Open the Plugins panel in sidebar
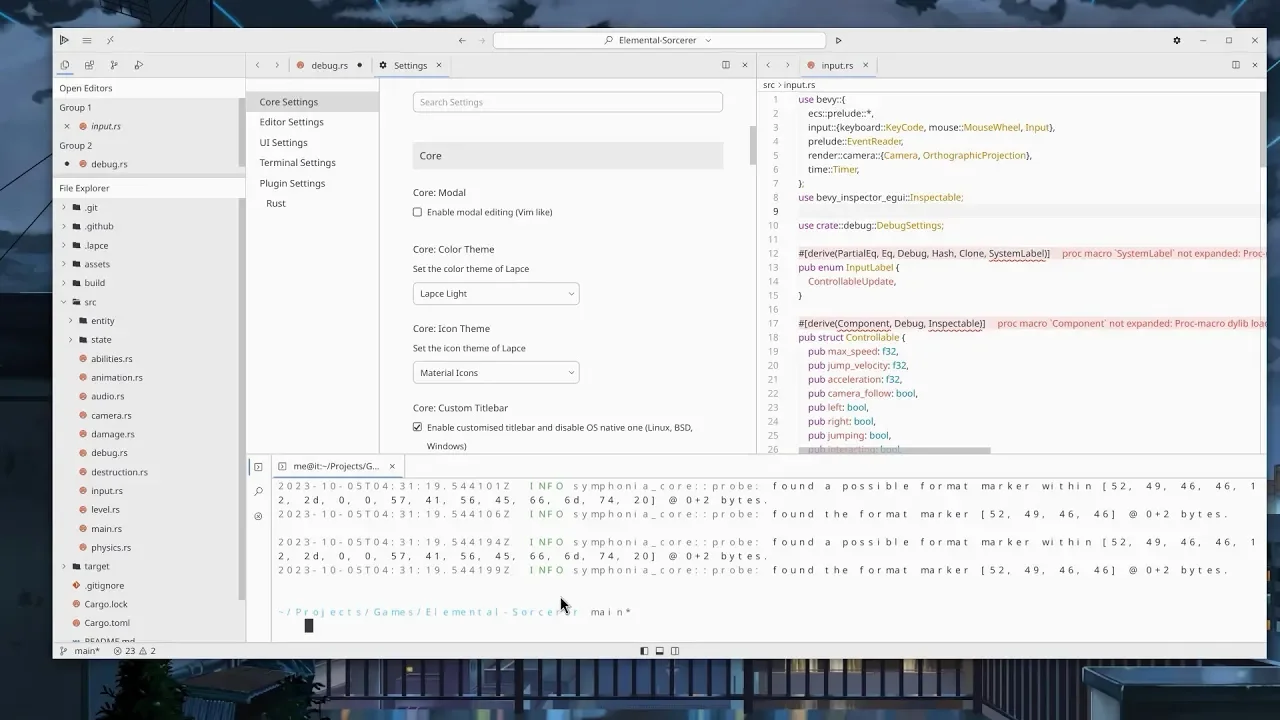The image size is (1280, 720). coord(89,65)
